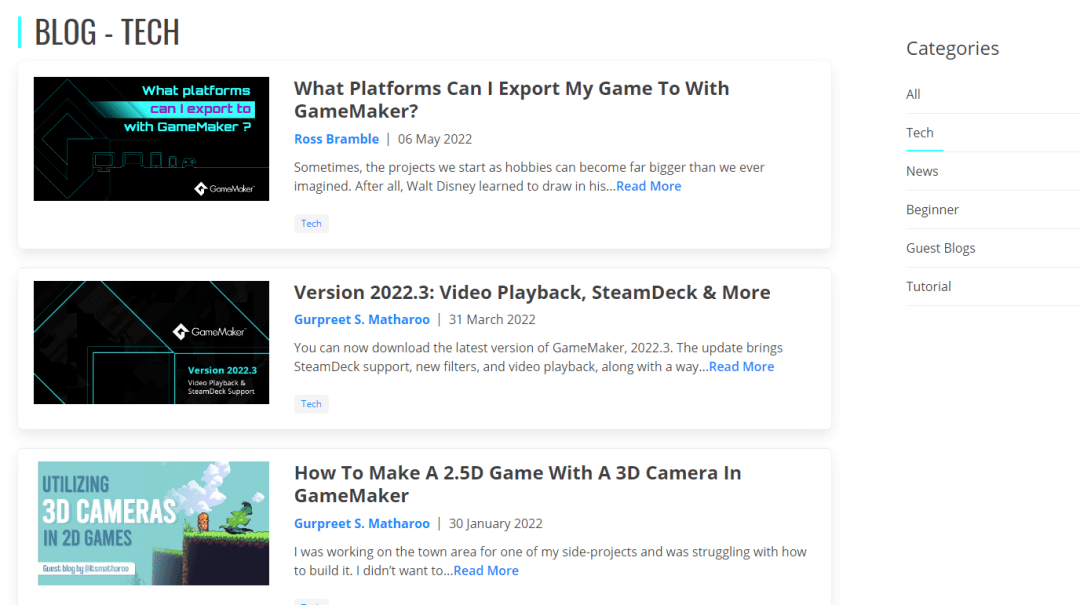The width and height of the screenshot is (1080, 605).
Task: Click the Utilizing 3D Cameras thumbnail
Action: (151, 523)
